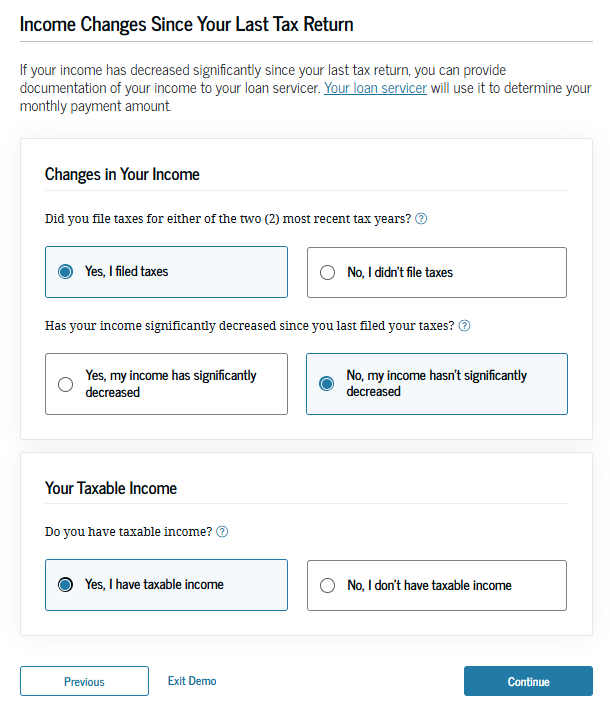The width and height of the screenshot is (610, 714).
Task: Go back with the Previous button
Action: click(84, 681)
